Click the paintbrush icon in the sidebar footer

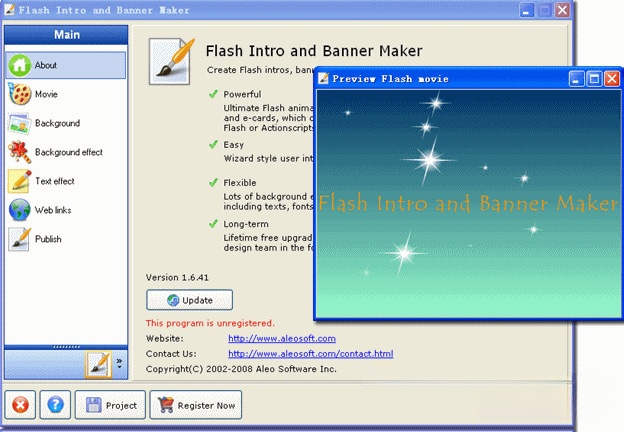[98, 364]
